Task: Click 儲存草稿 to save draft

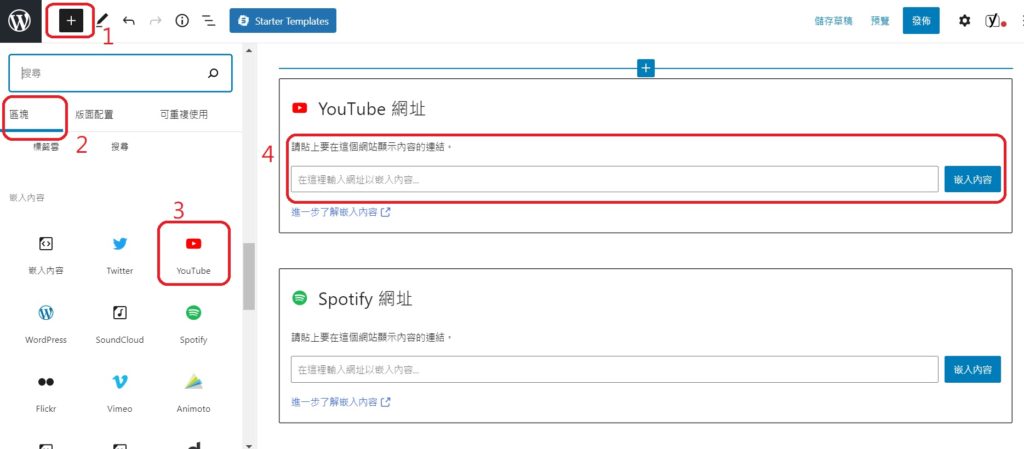Action: tap(833, 21)
